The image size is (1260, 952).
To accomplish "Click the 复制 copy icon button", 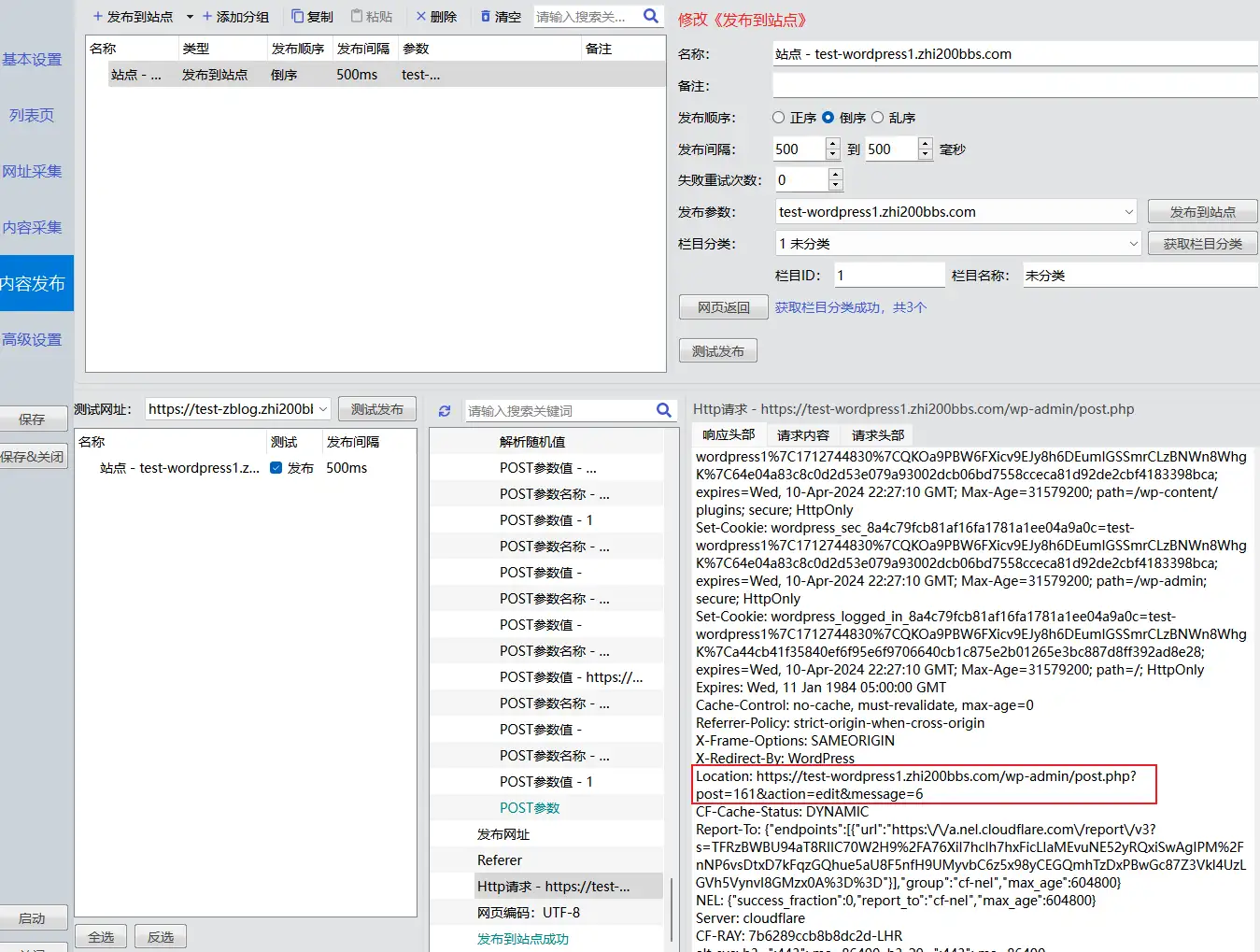I will click(x=312, y=17).
